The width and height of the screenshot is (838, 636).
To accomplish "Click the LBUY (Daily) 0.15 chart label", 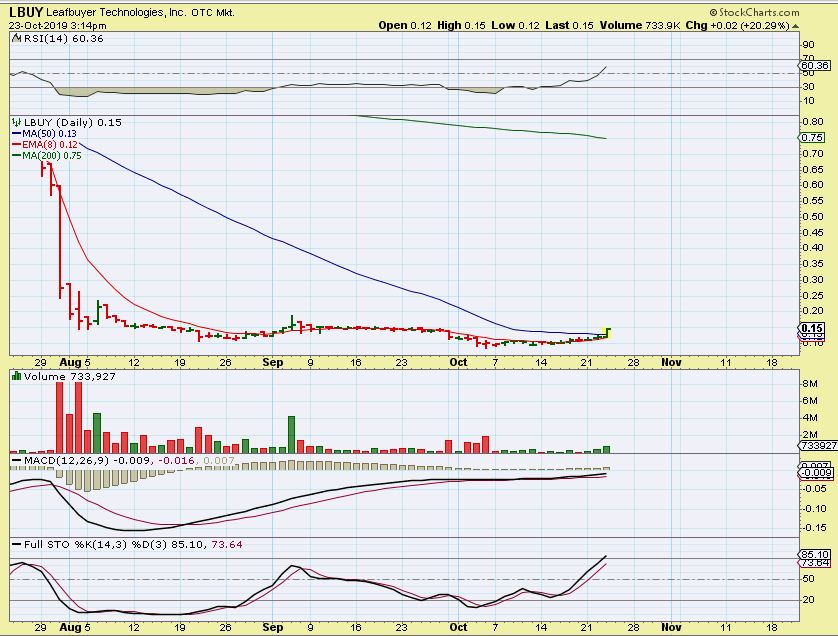I will [x=73, y=122].
